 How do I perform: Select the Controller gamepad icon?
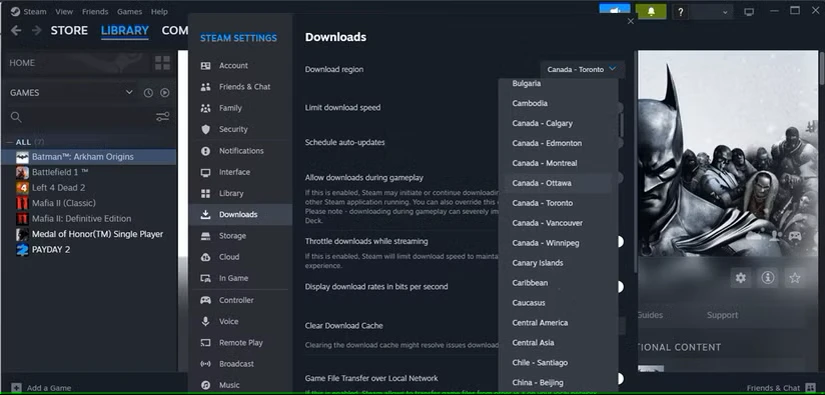coord(206,300)
